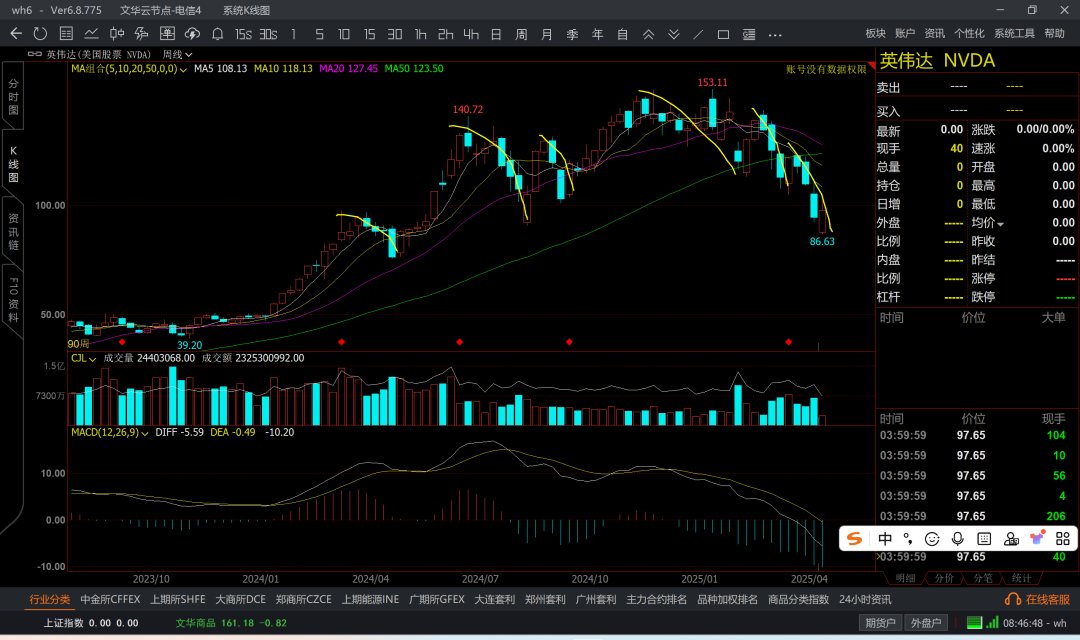
Task: Select the custom 自 period
Action: [623, 34]
